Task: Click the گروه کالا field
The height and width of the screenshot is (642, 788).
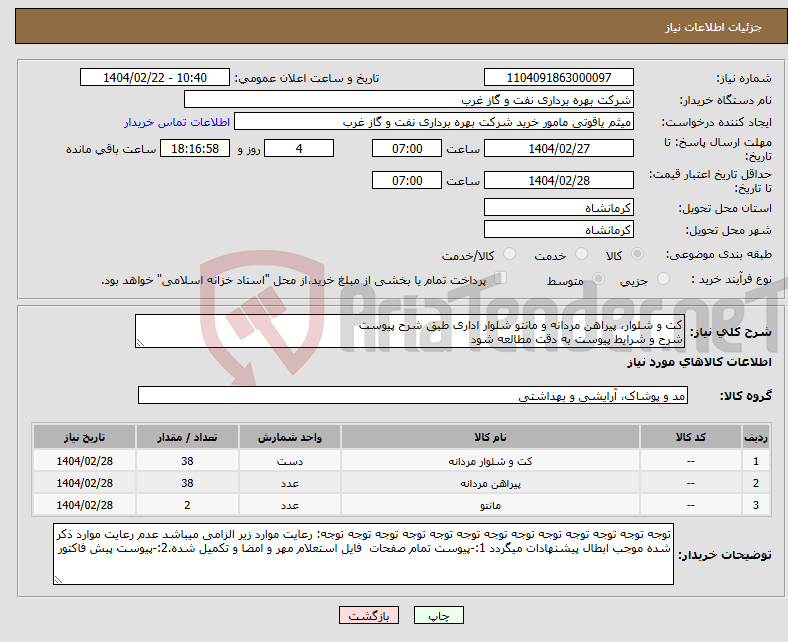Action: pos(413,395)
